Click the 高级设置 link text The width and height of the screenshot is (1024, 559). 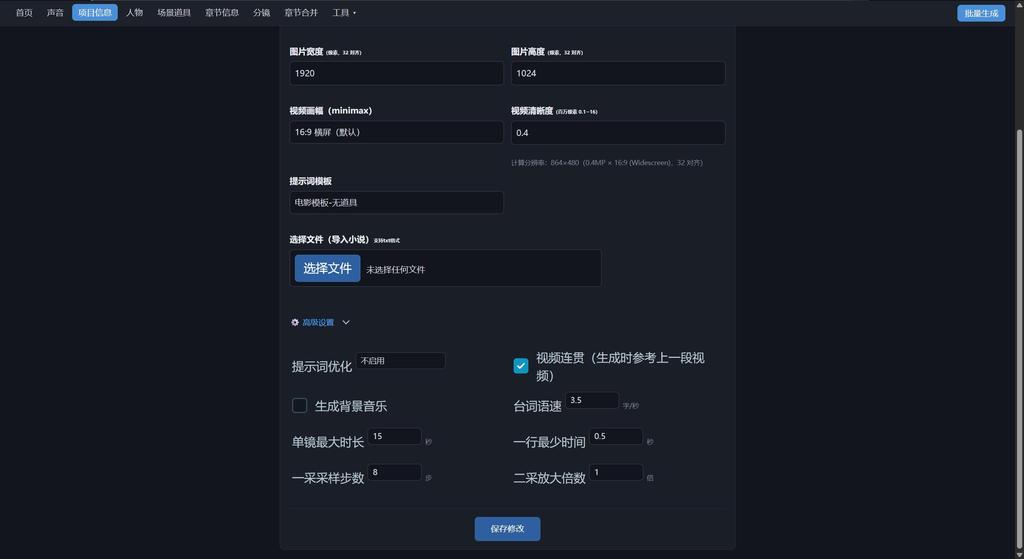tap(318, 322)
